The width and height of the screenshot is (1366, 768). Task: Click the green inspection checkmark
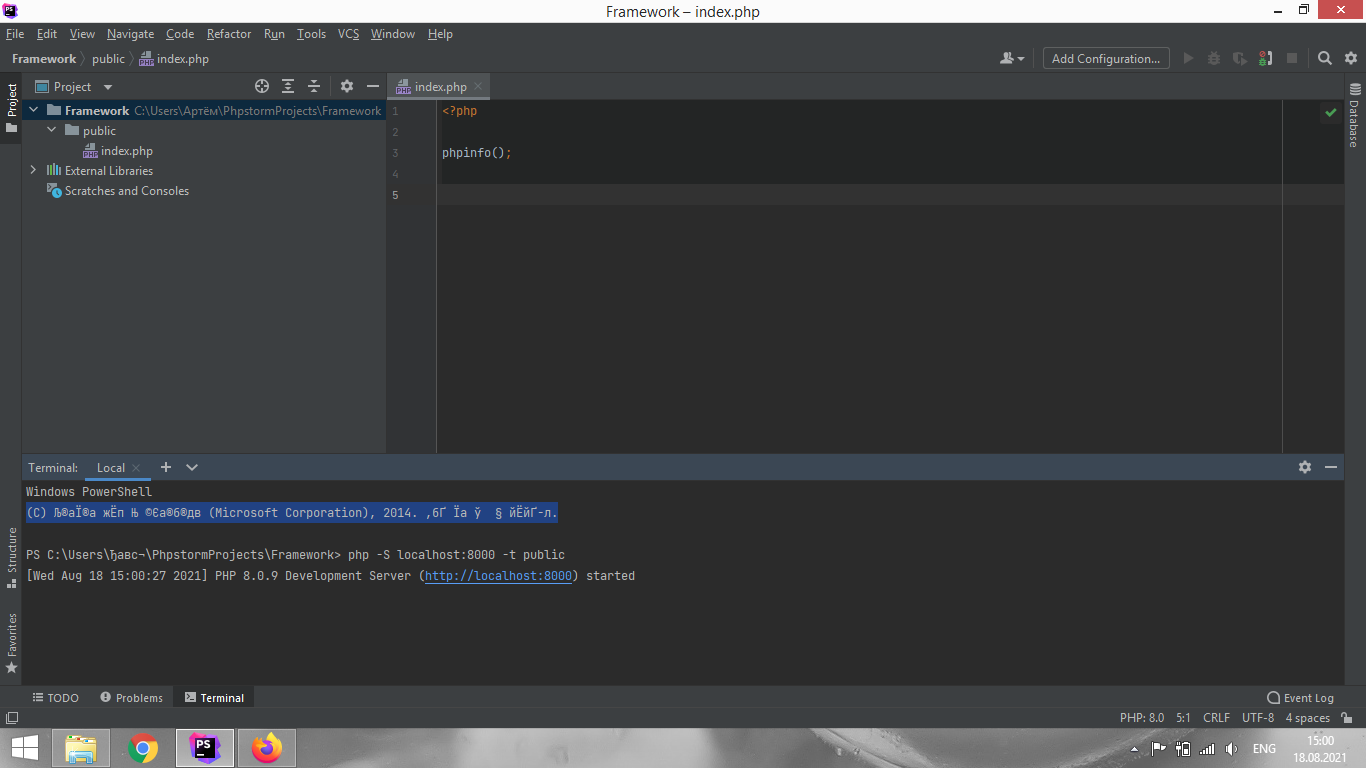point(1330,113)
